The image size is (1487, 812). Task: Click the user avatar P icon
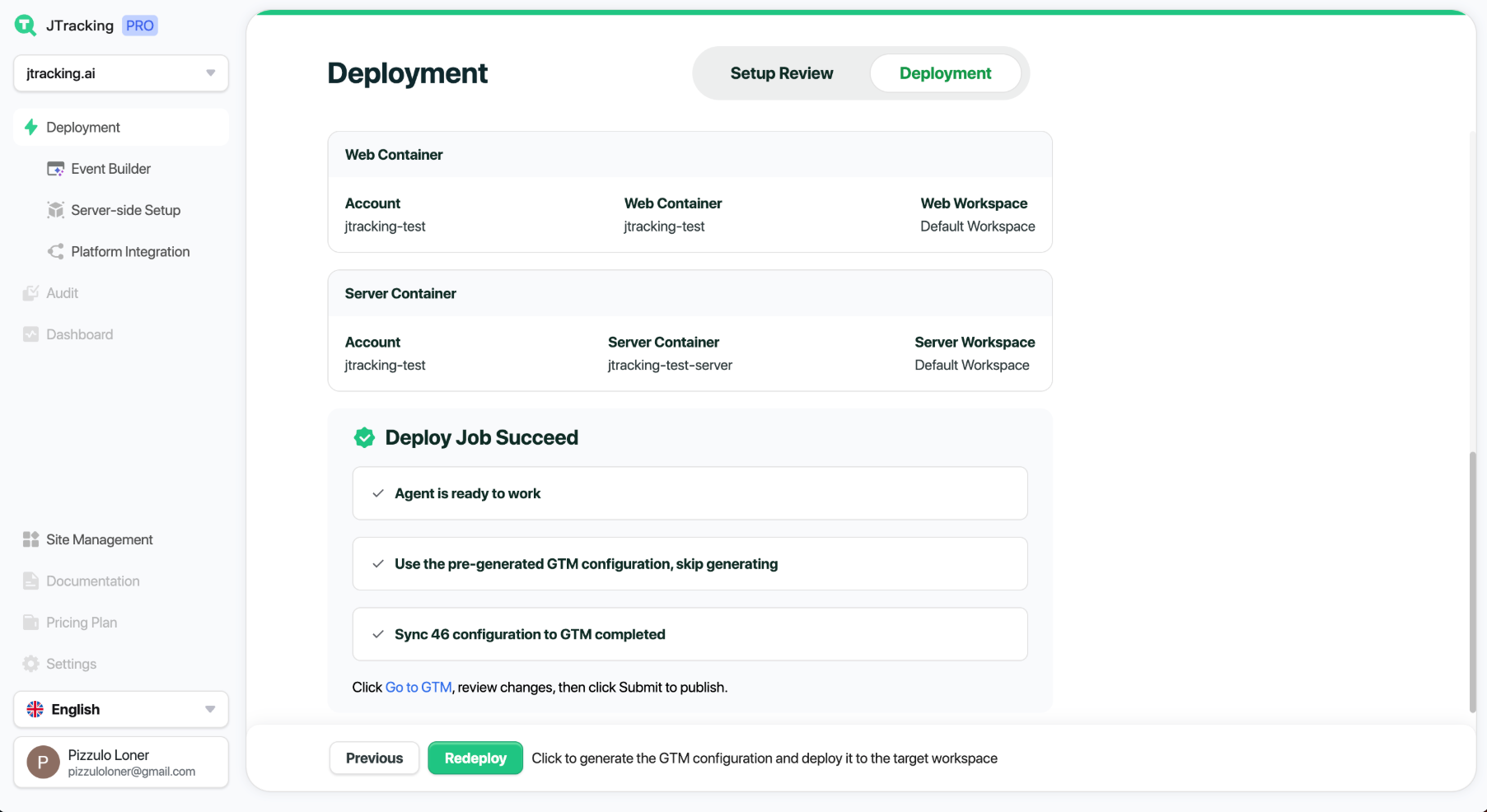(43, 763)
